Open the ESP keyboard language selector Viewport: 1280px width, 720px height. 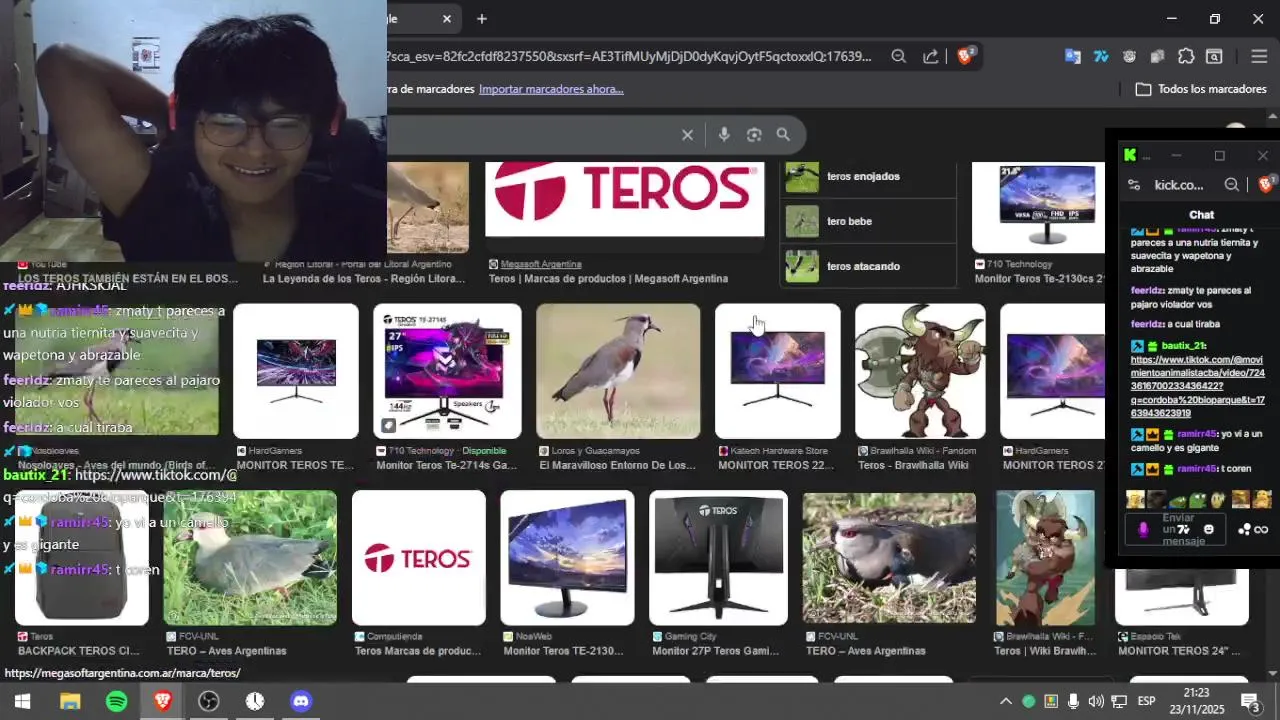1146,701
